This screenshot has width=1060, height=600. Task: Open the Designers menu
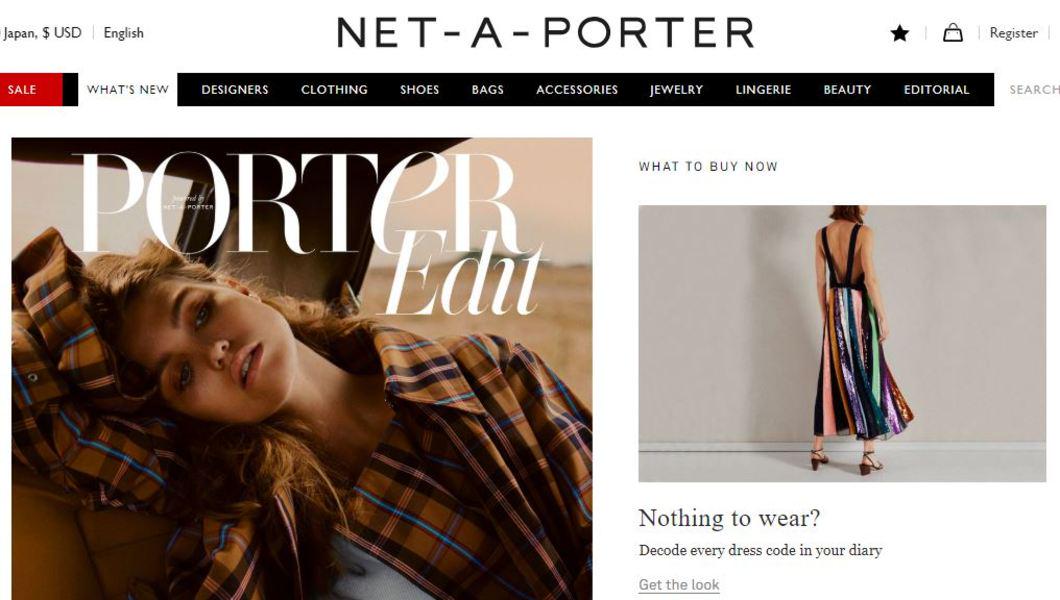pos(235,90)
